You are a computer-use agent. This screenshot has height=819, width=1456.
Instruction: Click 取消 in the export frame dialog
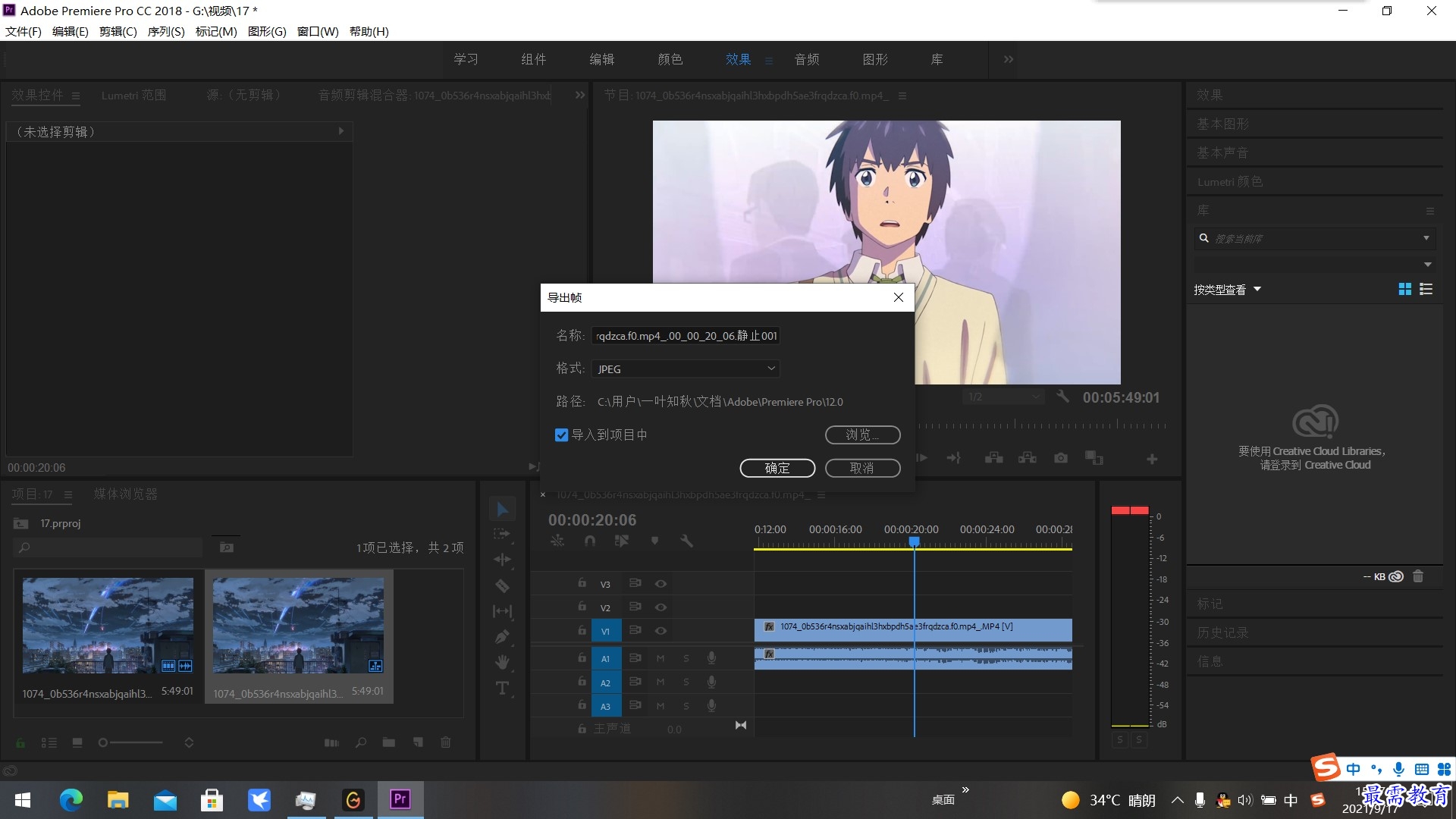point(862,469)
